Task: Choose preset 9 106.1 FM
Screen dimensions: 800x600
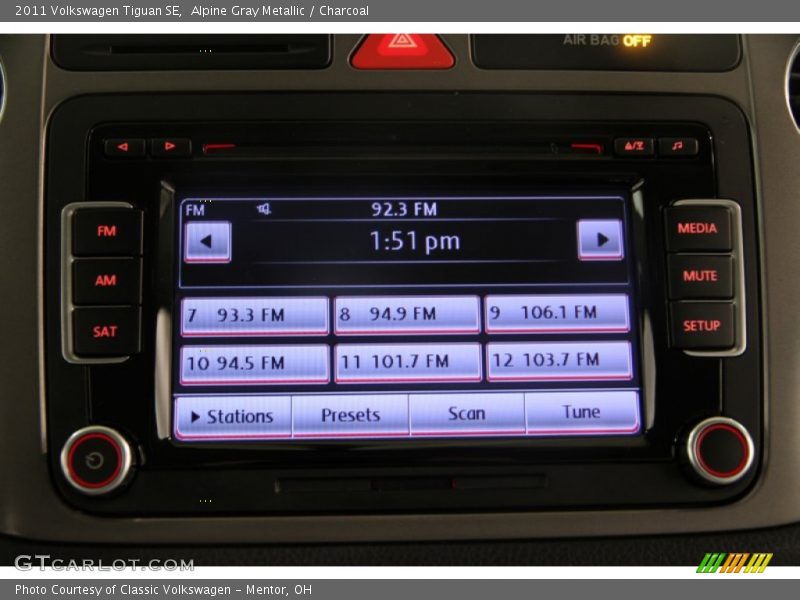Action: [557, 313]
